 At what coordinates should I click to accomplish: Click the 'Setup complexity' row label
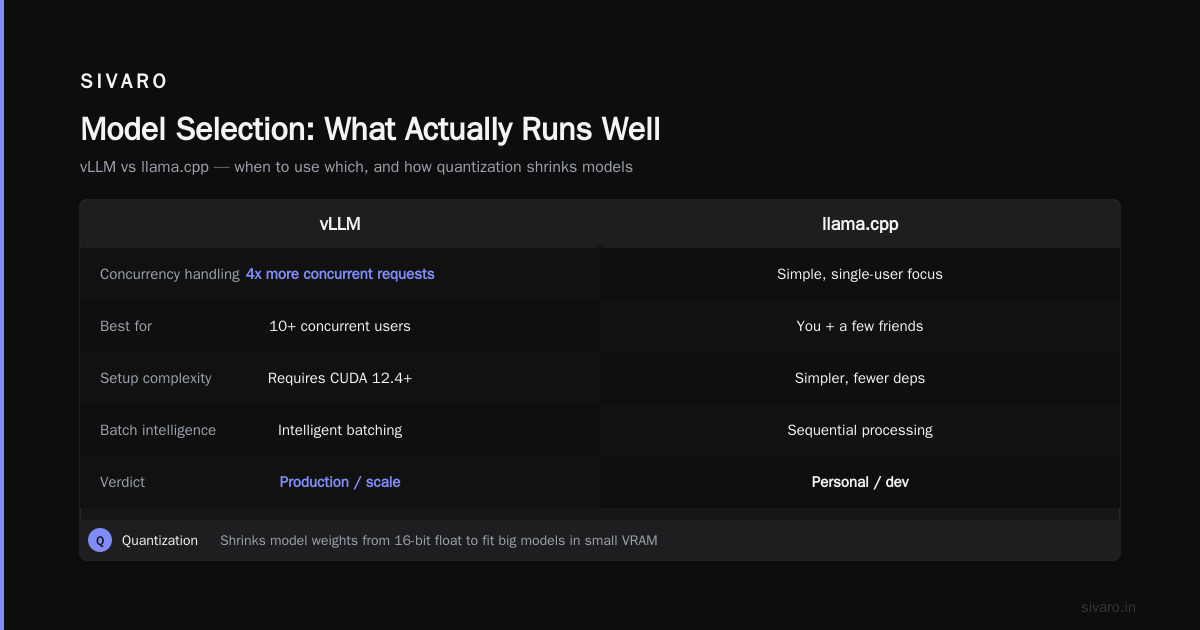(156, 378)
